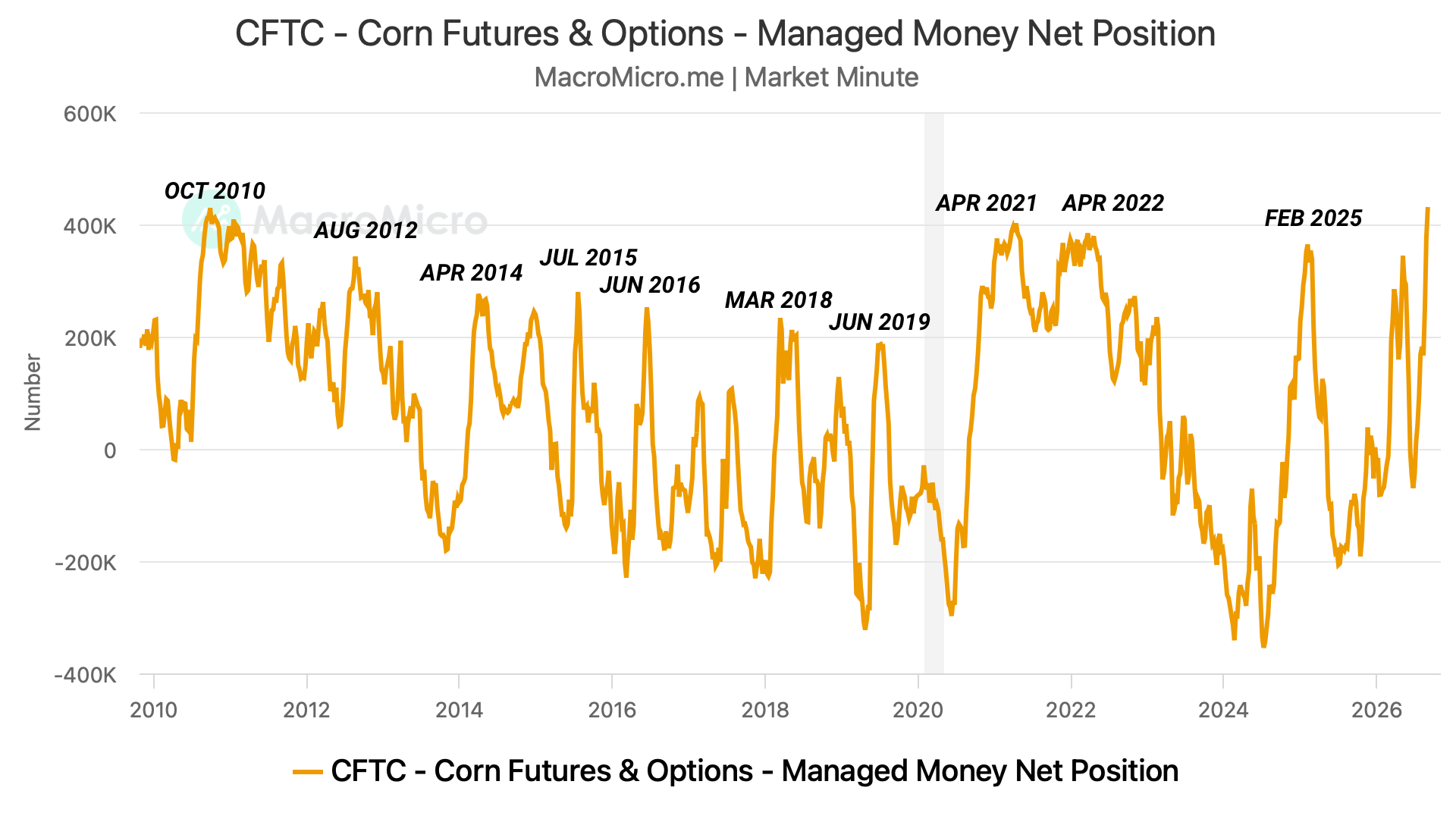This screenshot has height=819, width=1456.
Task: Click the MAR 2018 annotation label
Action: 779,300
